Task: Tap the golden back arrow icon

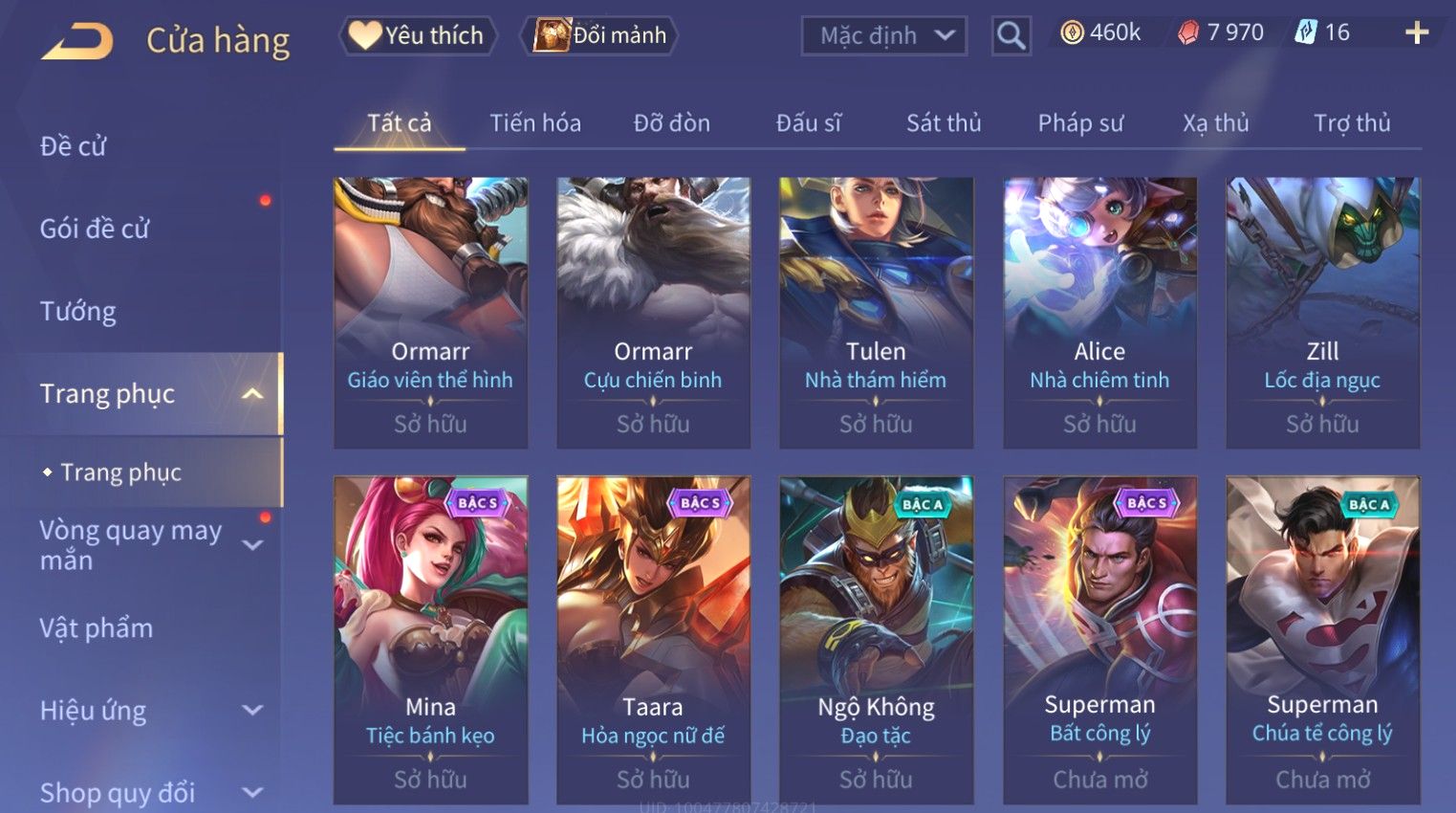Action: [78, 41]
